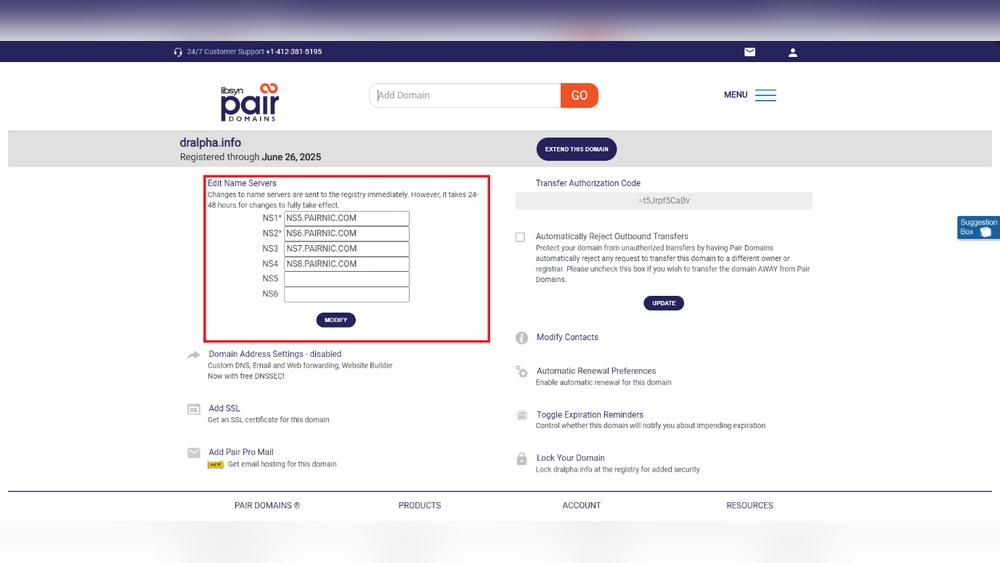Click the June 26, 2025 registration date

coord(291,157)
